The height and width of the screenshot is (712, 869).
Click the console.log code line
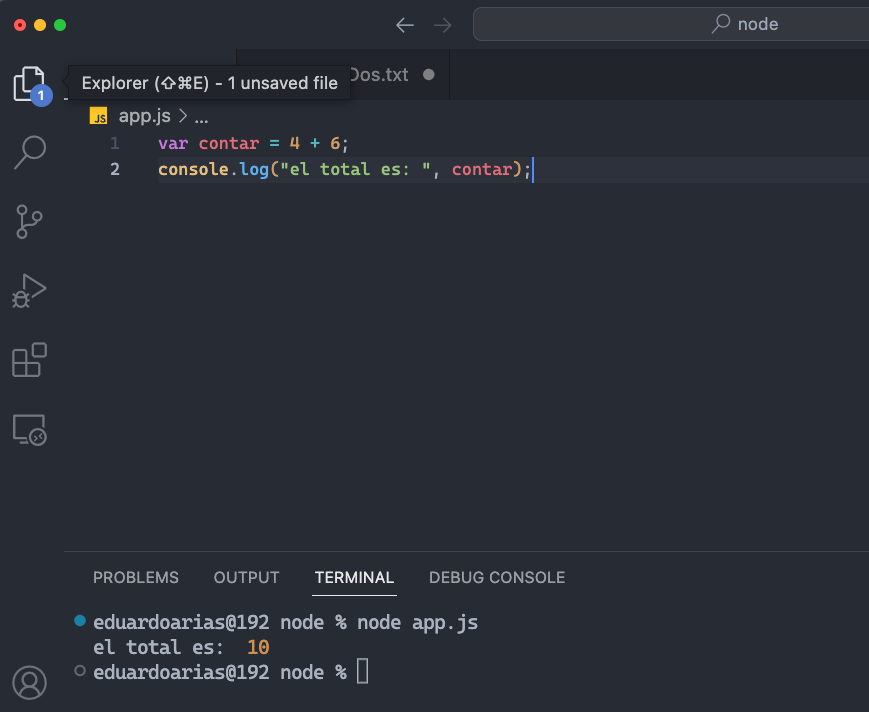344,170
